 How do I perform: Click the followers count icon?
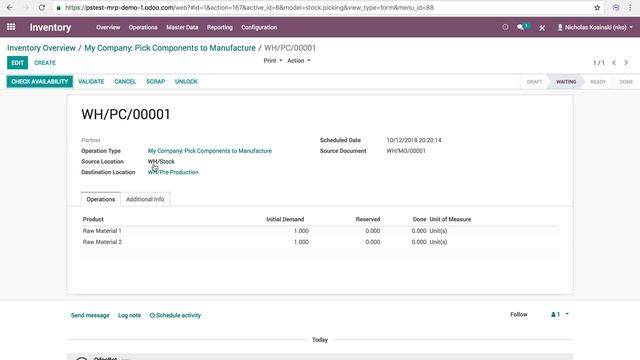click(556, 314)
